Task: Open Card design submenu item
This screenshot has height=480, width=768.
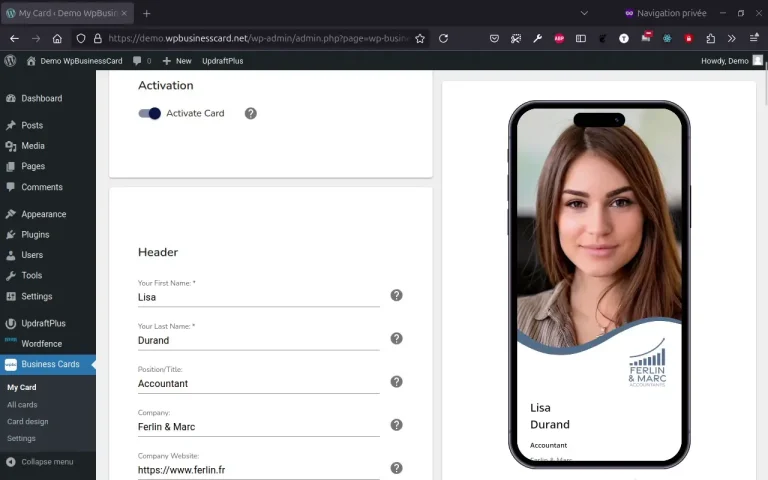Action: (27, 422)
